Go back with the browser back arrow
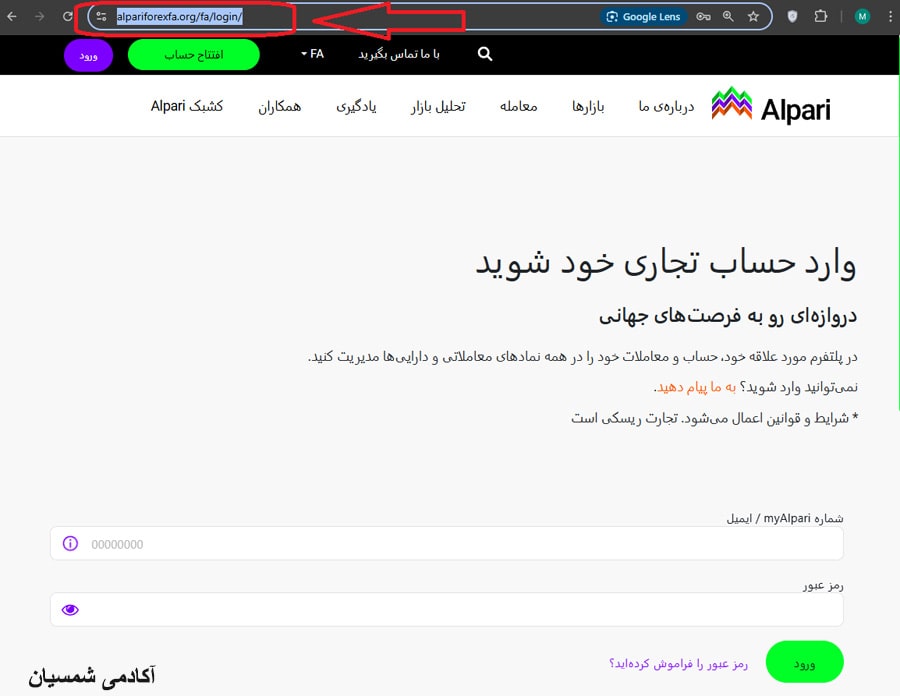 coord(12,17)
